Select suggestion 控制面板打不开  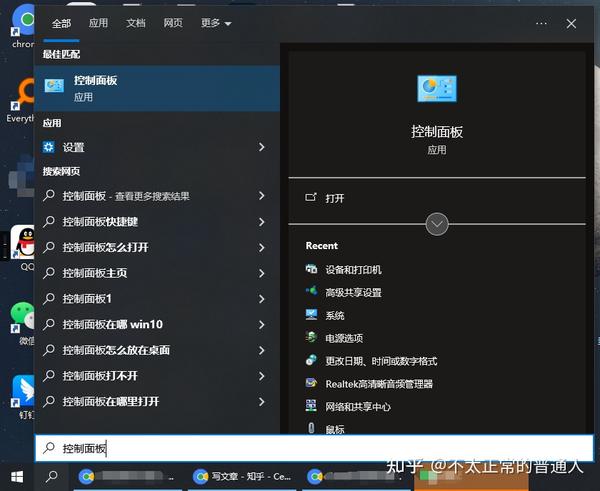100,376
